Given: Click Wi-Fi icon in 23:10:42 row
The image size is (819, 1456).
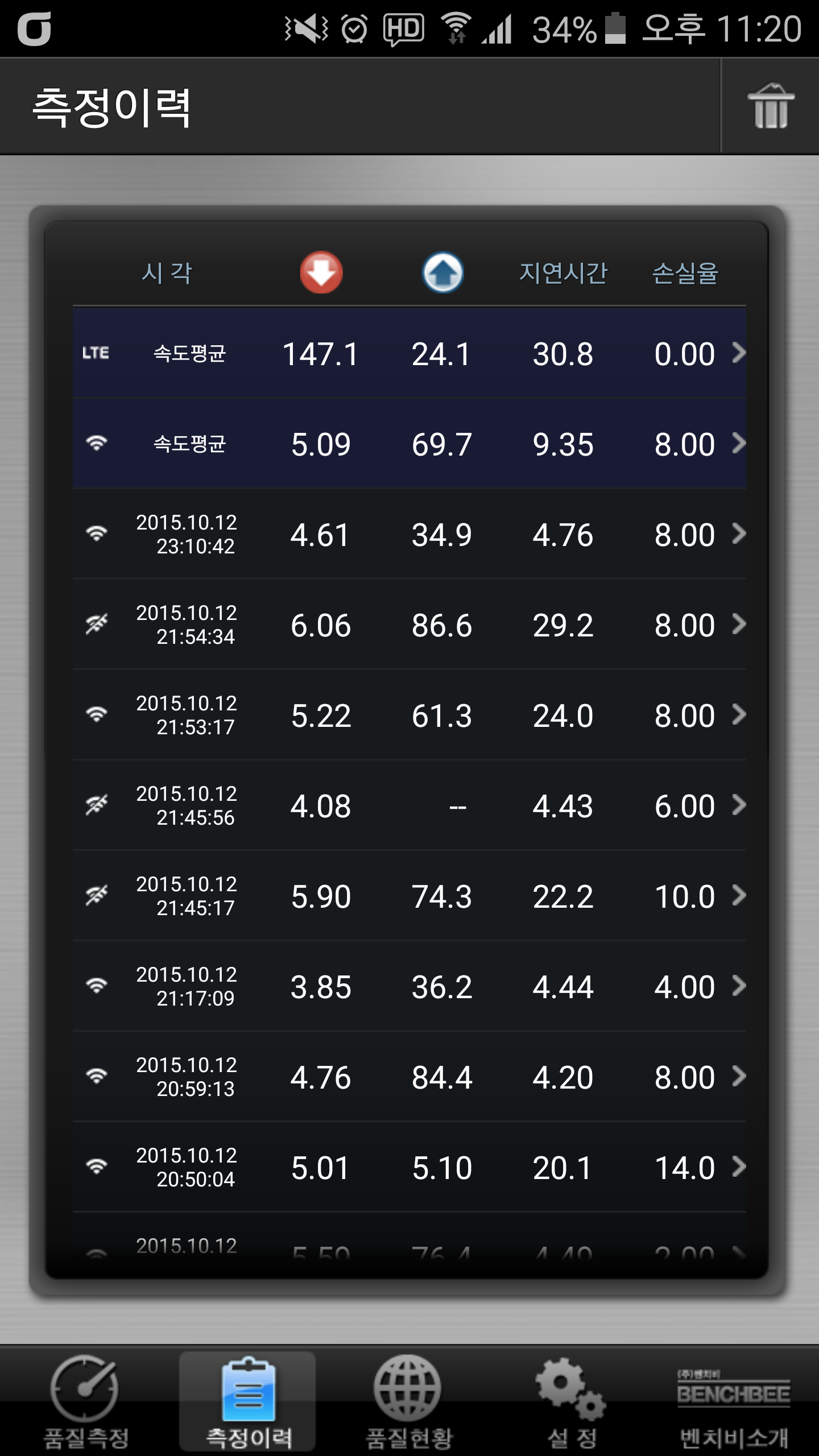Looking at the screenshot, I should click(x=97, y=533).
